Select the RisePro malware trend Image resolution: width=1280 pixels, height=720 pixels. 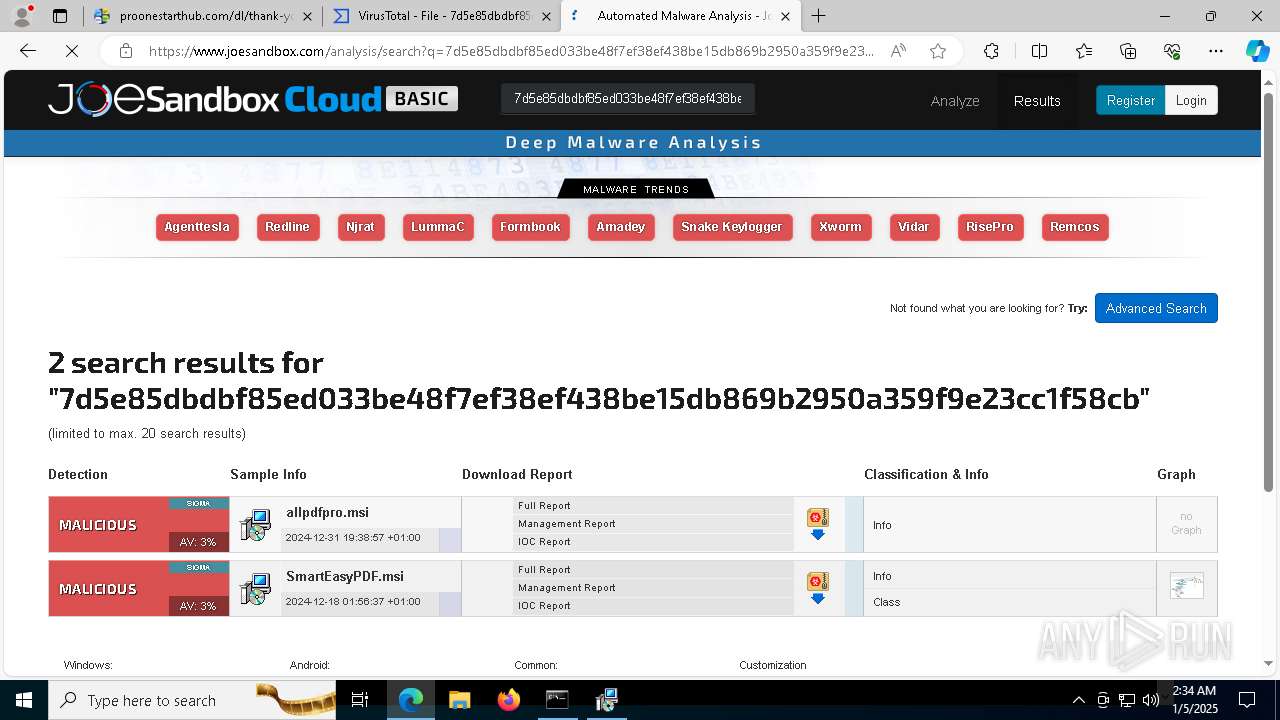pyautogui.click(x=990, y=227)
